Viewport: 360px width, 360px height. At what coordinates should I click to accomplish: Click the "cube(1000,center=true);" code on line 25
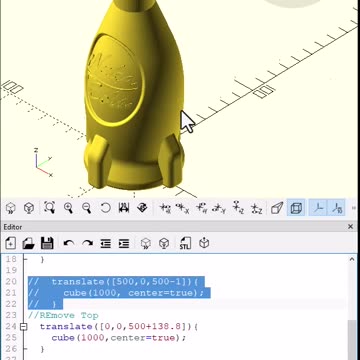[119, 338]
